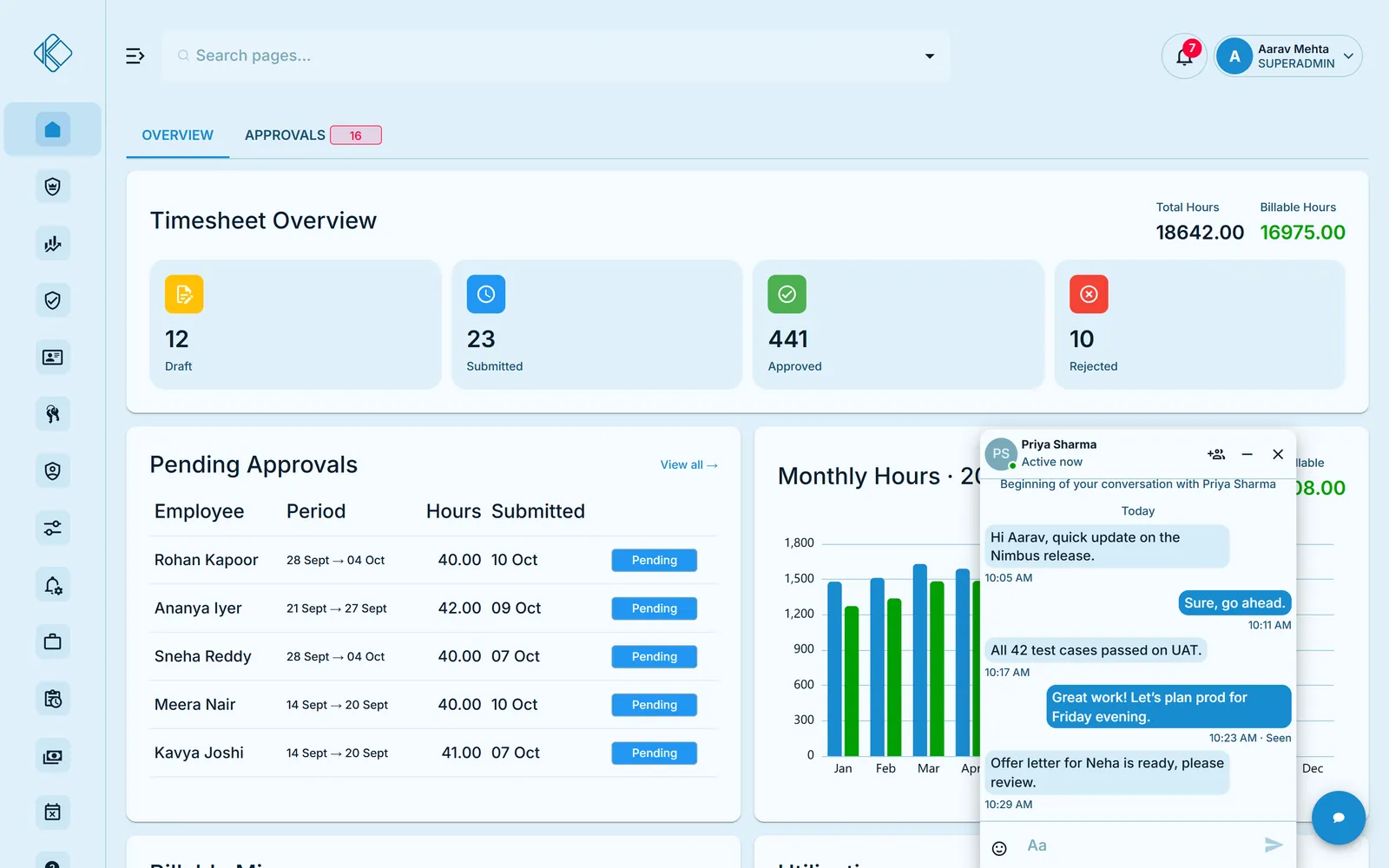
Task: Click Pending button for Rohan Kapoor
Action: click(x=654, y=561)
